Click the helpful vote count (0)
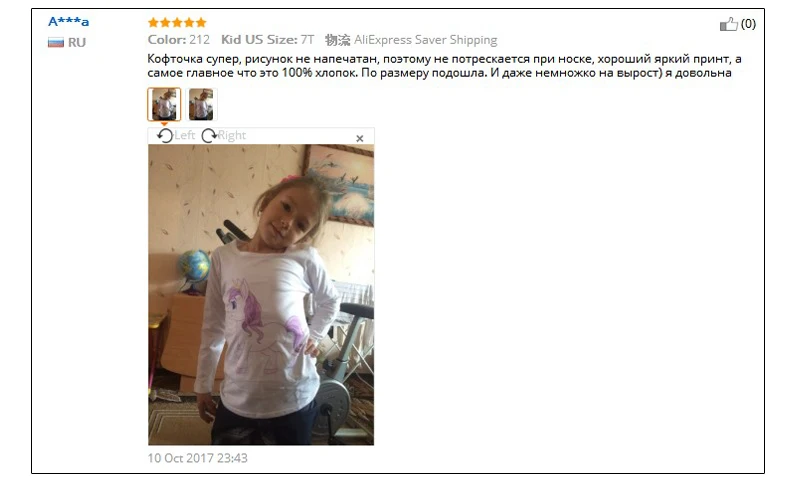 pos(748,24)
